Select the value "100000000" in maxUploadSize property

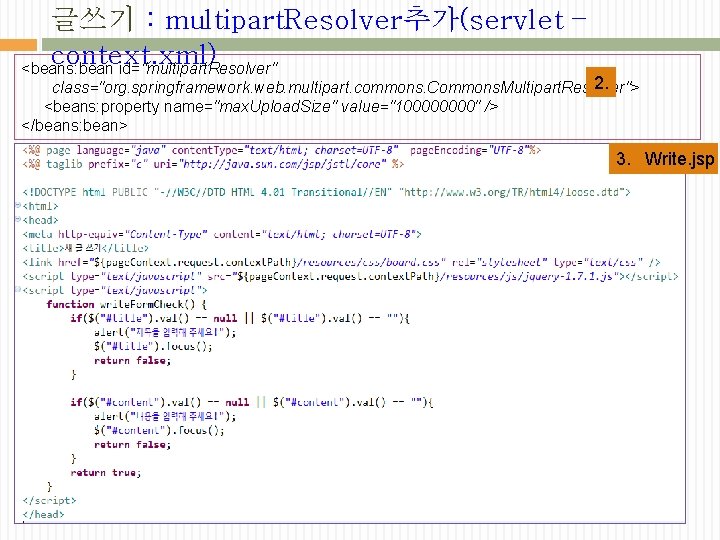click(435, 107)
